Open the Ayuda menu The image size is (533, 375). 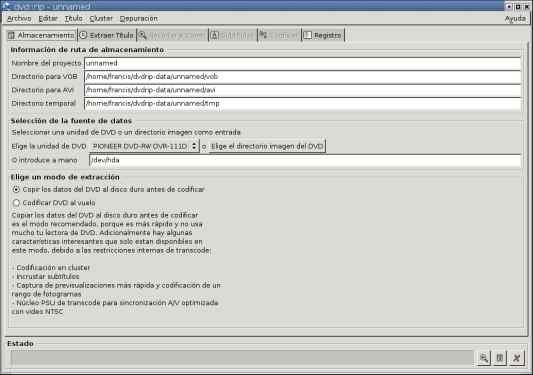coord(515,19)
